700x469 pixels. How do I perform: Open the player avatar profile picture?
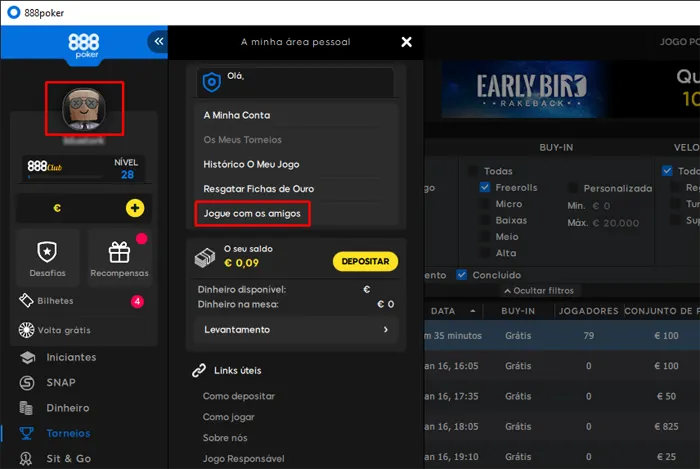click(84, 109)
